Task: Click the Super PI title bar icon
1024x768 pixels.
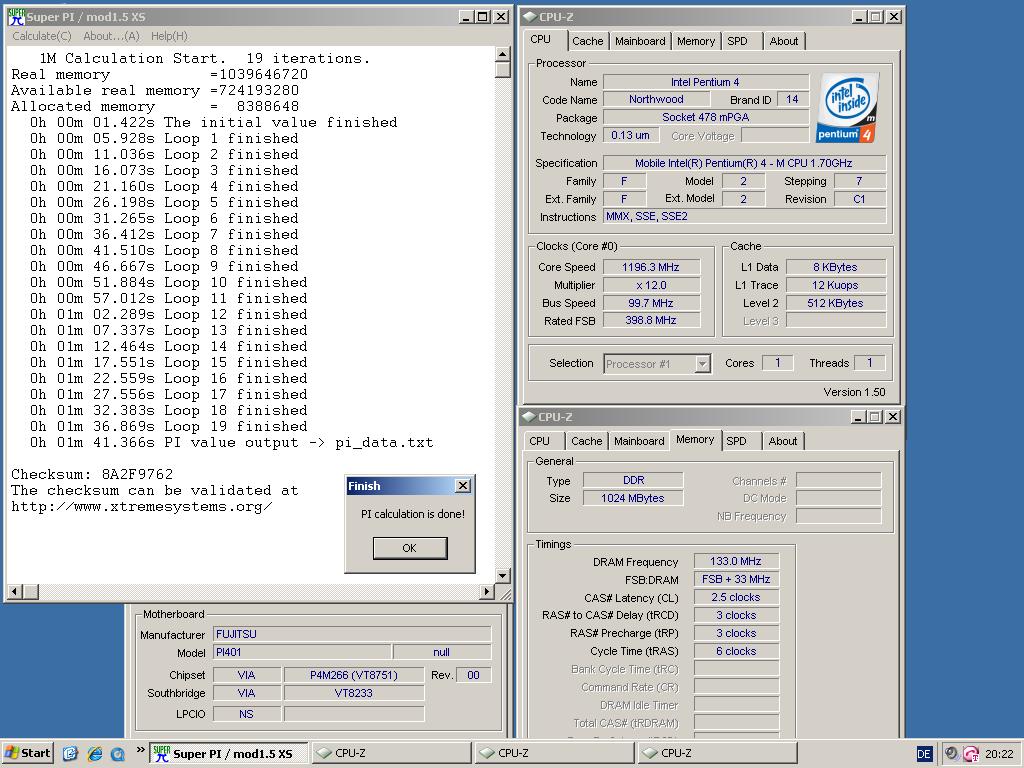Action: pyautogui.click(x=16, y=17)
